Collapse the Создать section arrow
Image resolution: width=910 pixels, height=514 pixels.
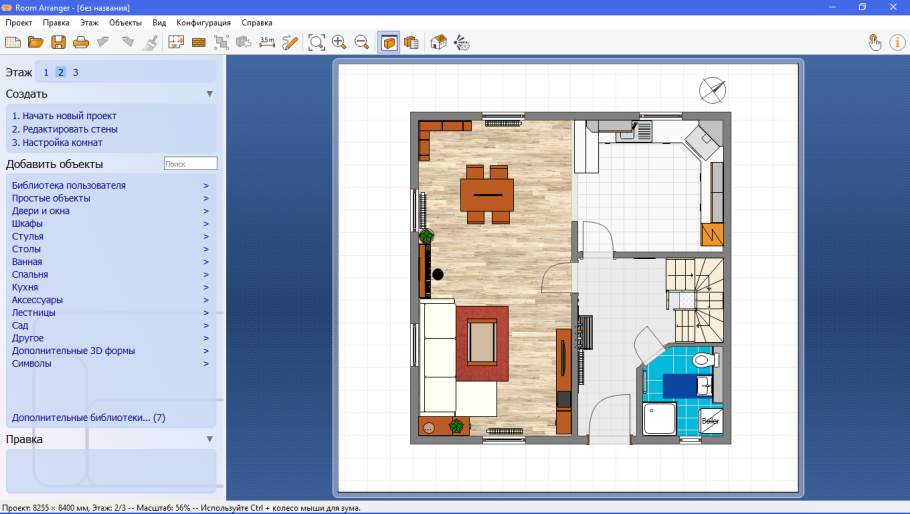coord(210,94)
